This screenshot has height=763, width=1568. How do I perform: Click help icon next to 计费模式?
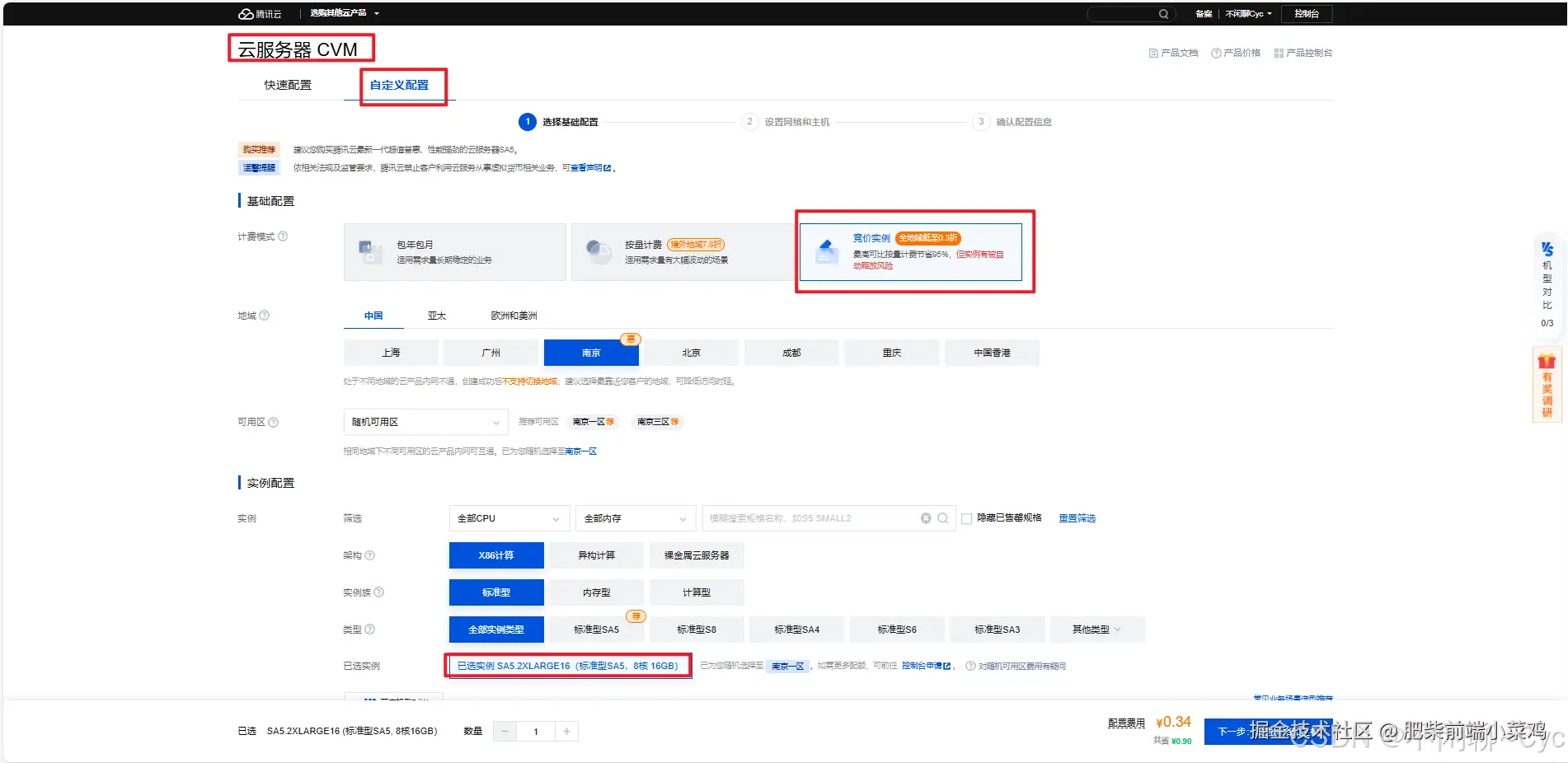tap(283, 236)
